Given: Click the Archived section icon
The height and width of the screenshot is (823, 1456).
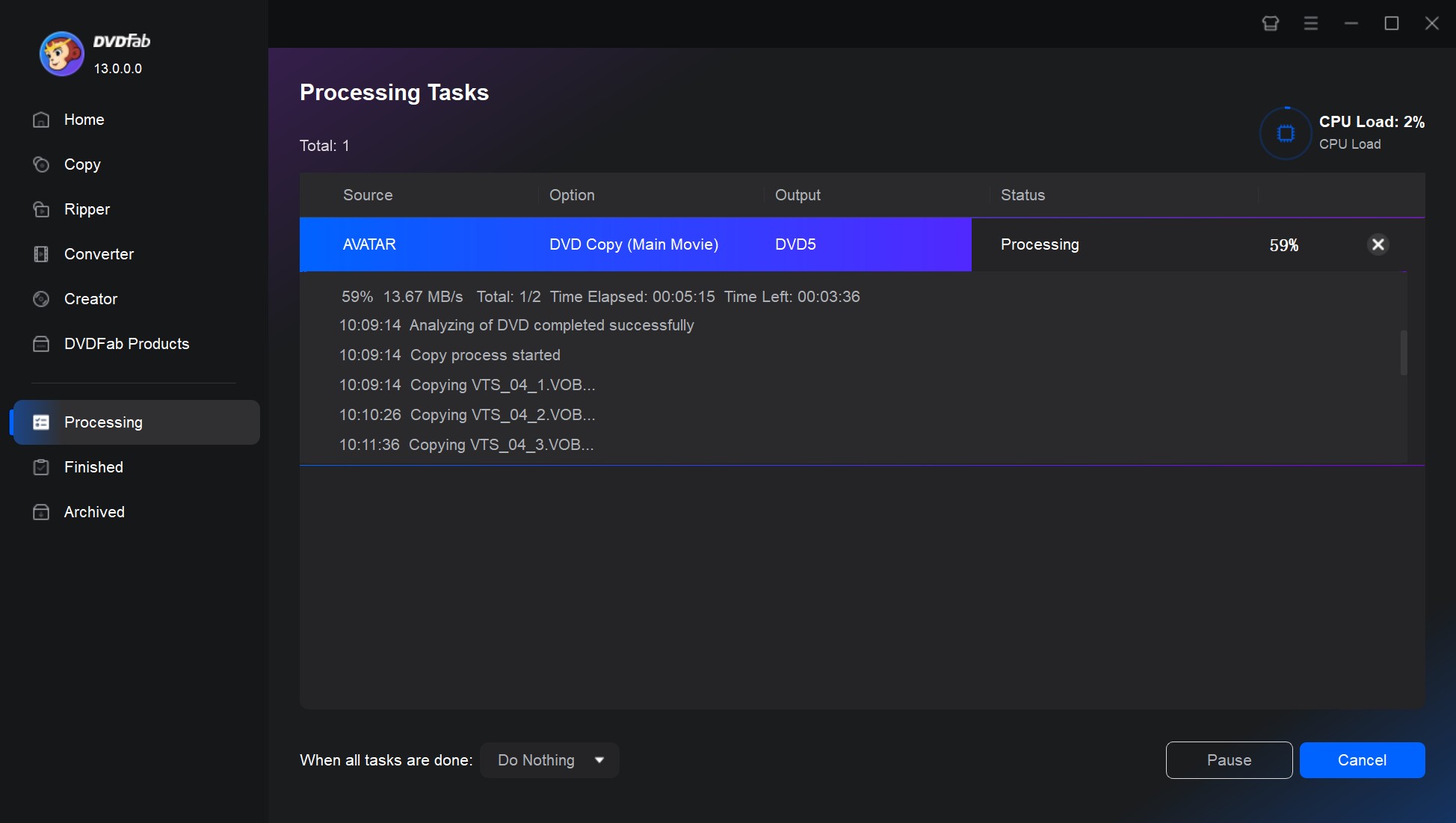Looking at the screenshot, I should click(x=40, y=511).
